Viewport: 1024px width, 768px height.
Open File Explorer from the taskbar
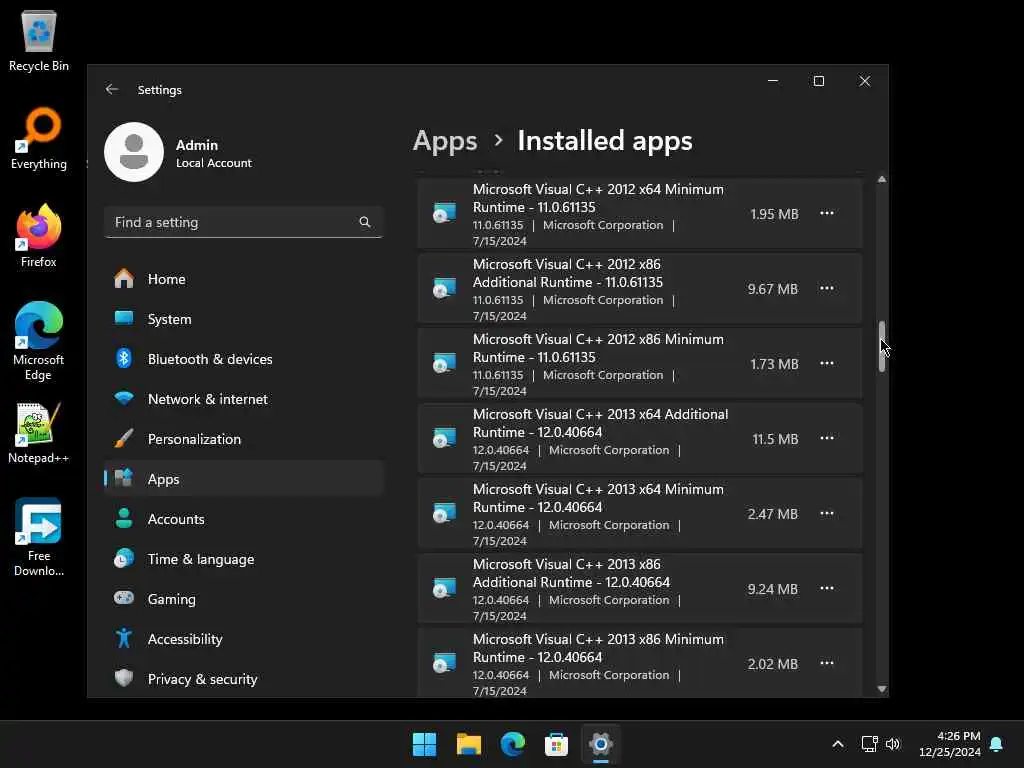pyautogui.click(x=469, y=744)
